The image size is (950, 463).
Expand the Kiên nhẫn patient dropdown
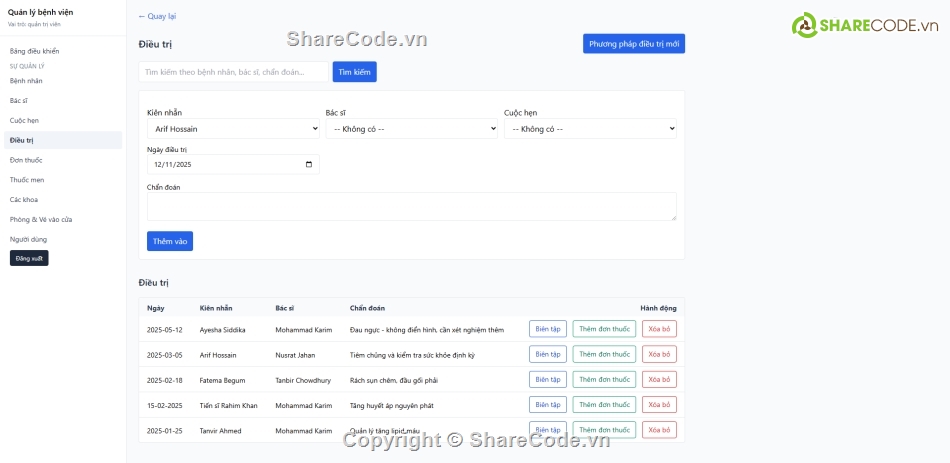pos(233,128)
